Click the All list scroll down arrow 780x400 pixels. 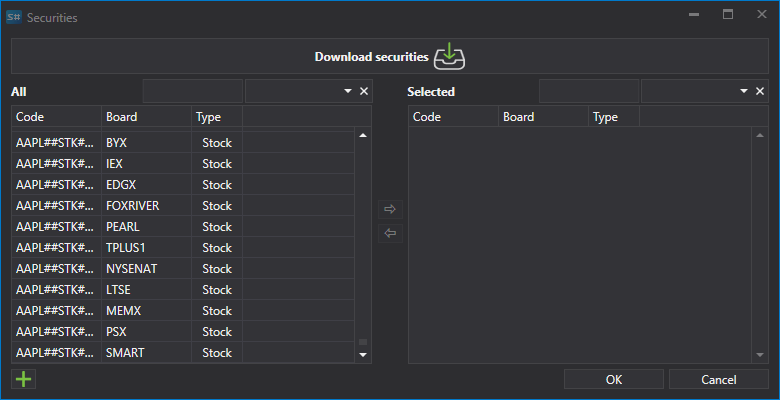click(363, 355)
